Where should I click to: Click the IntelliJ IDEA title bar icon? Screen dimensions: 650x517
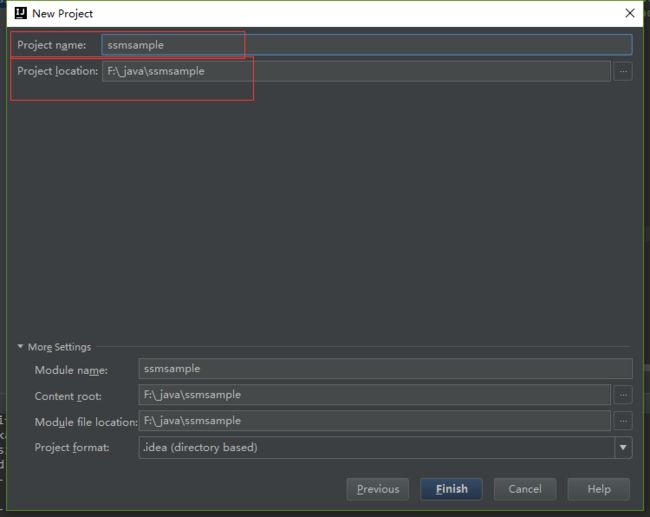20,13
